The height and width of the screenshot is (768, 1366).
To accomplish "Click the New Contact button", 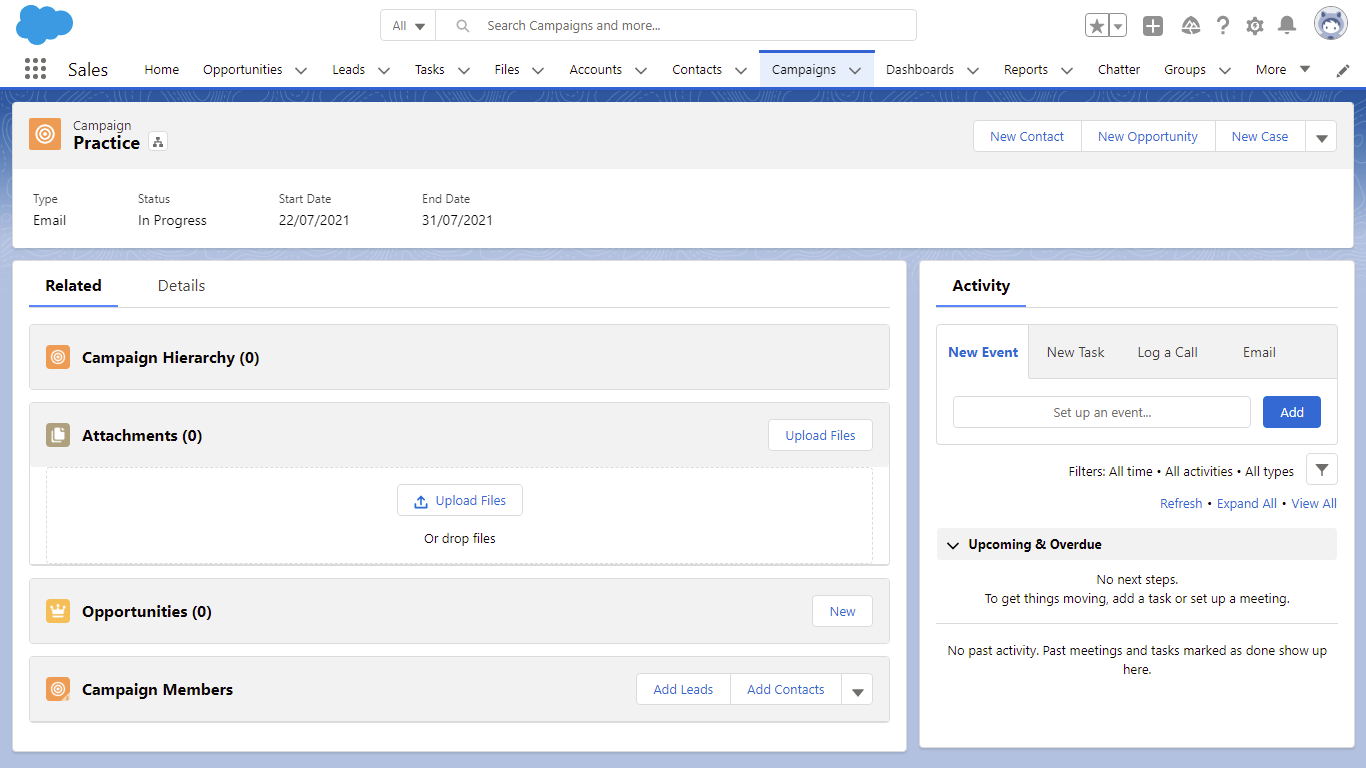I will (x=1027, y=137).
